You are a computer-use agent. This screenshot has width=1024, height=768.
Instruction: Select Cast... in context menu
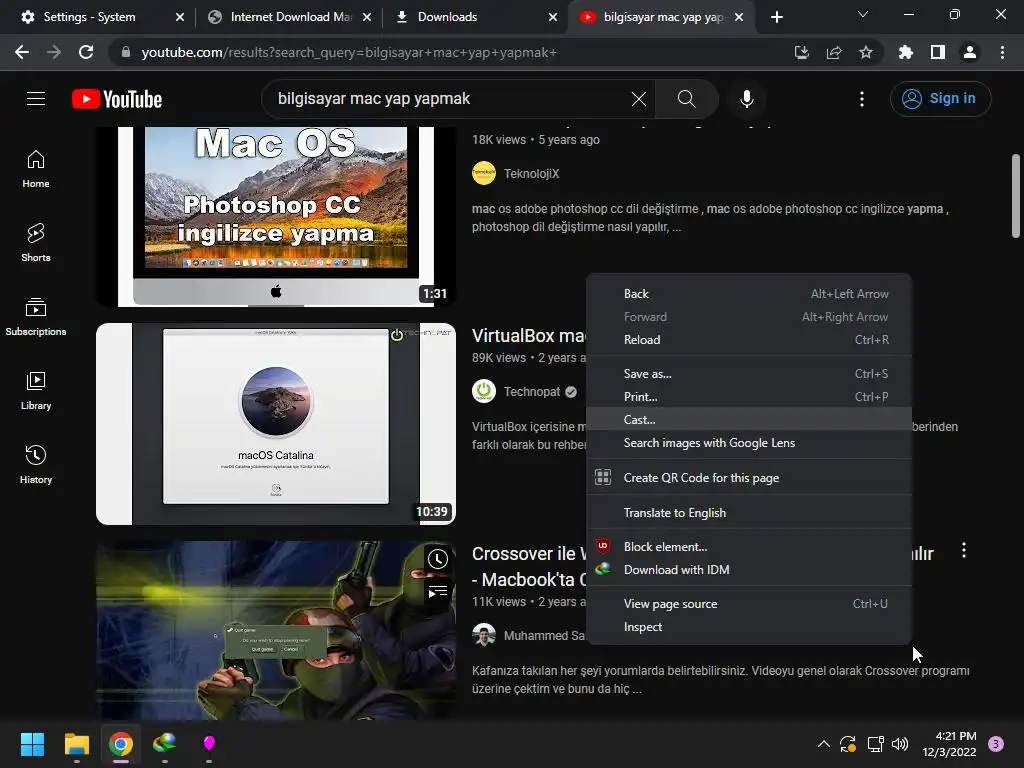click(x=748, y=419)
